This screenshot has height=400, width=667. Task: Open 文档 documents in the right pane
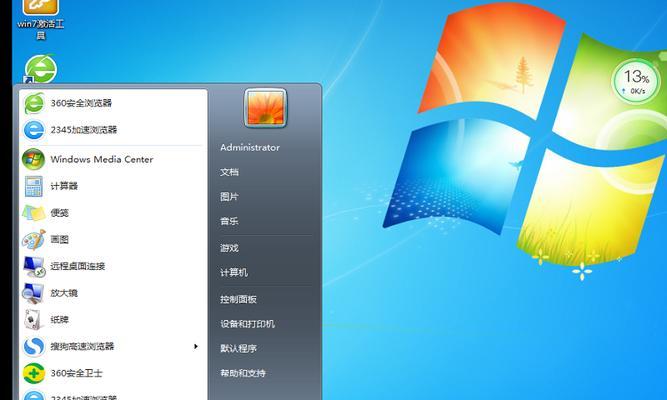click(229, 172)
